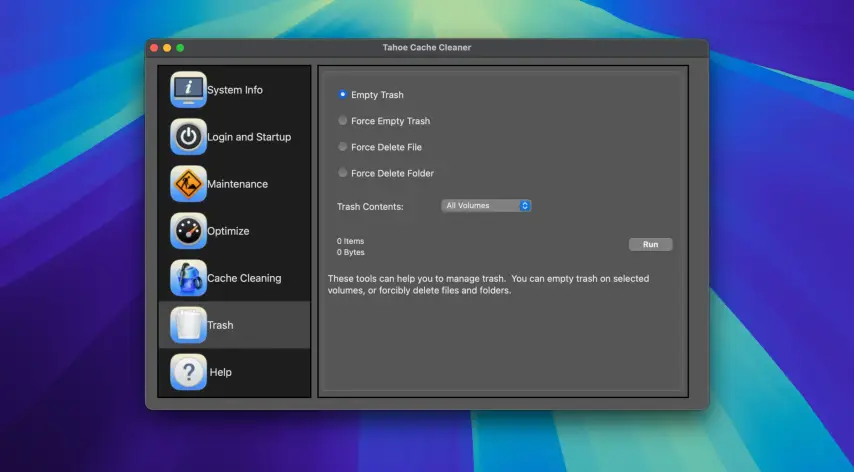Click the System Info monitor icon
Screen dimensions: 854x472
point(188,90)
